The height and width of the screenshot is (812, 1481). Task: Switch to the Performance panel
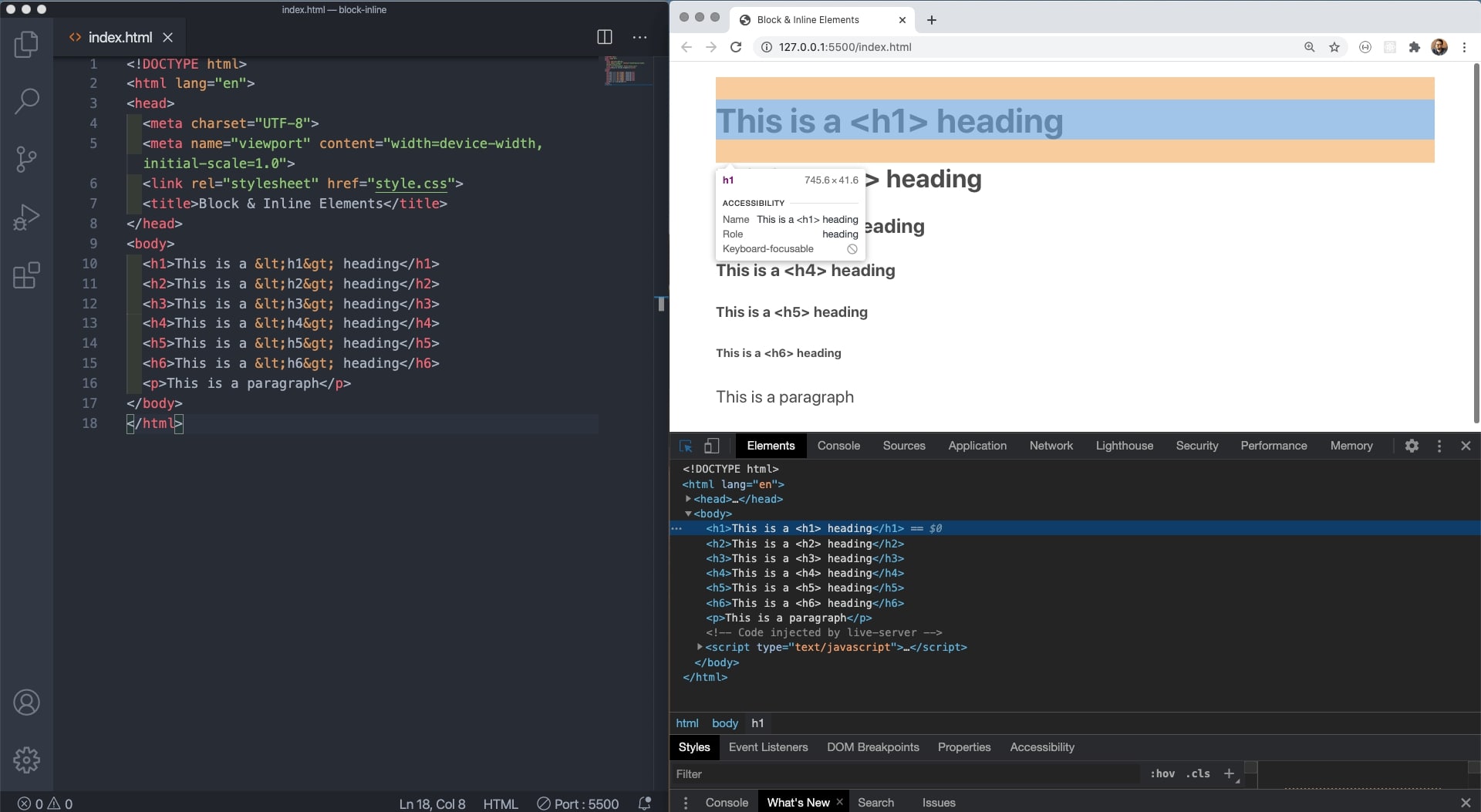pyautogui.click(x=1274, y=446)
